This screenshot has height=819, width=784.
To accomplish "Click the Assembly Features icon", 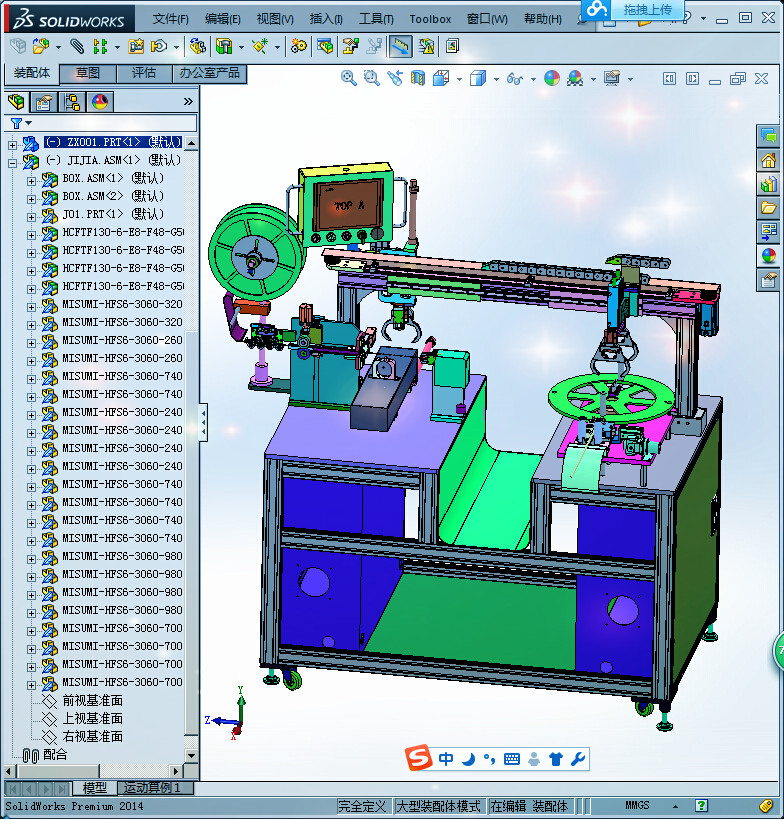I will point(224,46).
